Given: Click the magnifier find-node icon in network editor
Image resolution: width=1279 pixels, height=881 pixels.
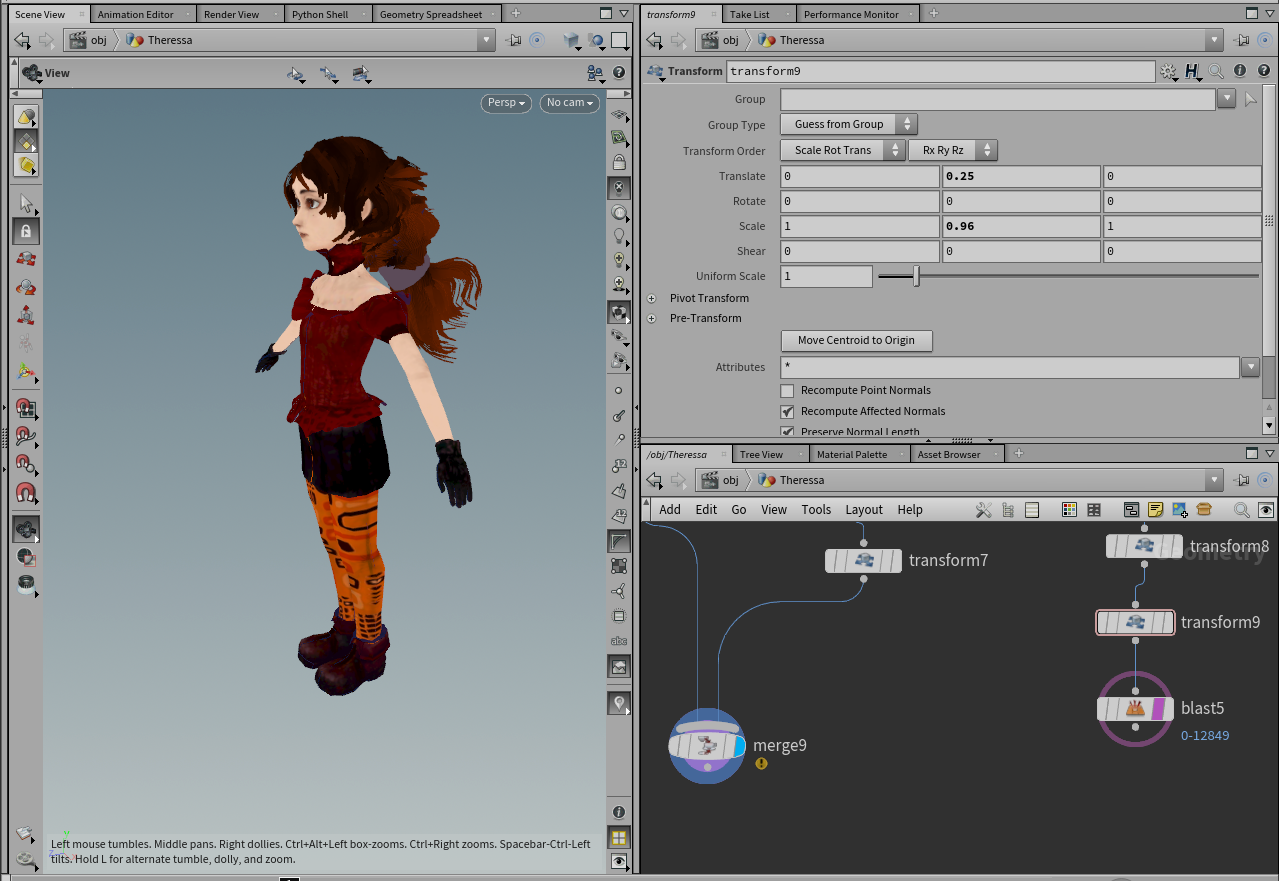Looking at the screenshot, I should click(x=1241, y=510).
